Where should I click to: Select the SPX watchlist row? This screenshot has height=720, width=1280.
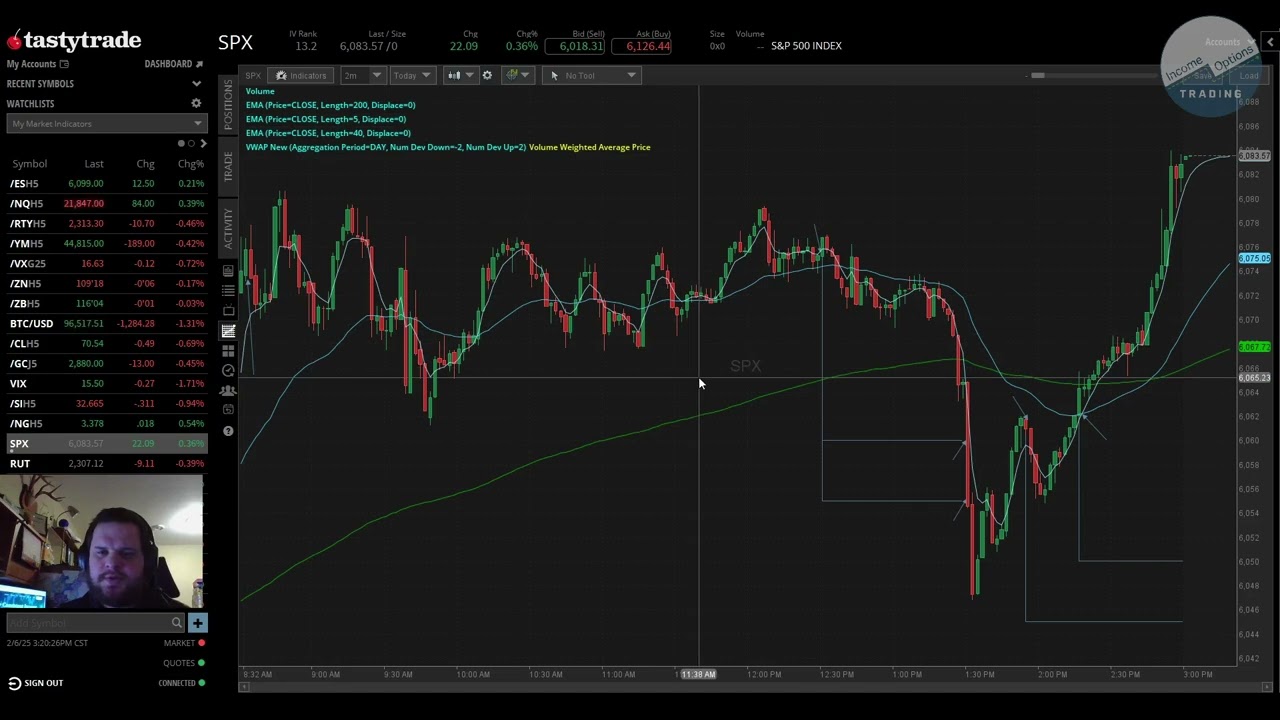(x=106, y=444)
